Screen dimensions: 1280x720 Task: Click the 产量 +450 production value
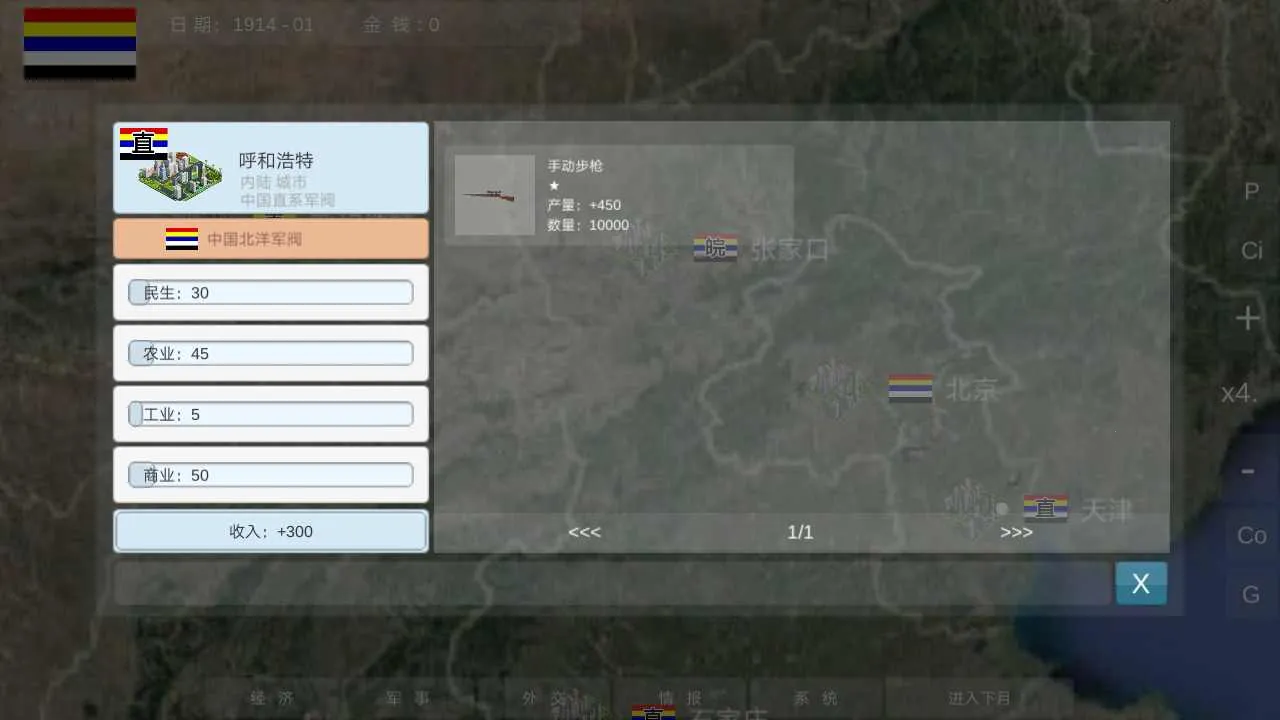pos(584,205)
